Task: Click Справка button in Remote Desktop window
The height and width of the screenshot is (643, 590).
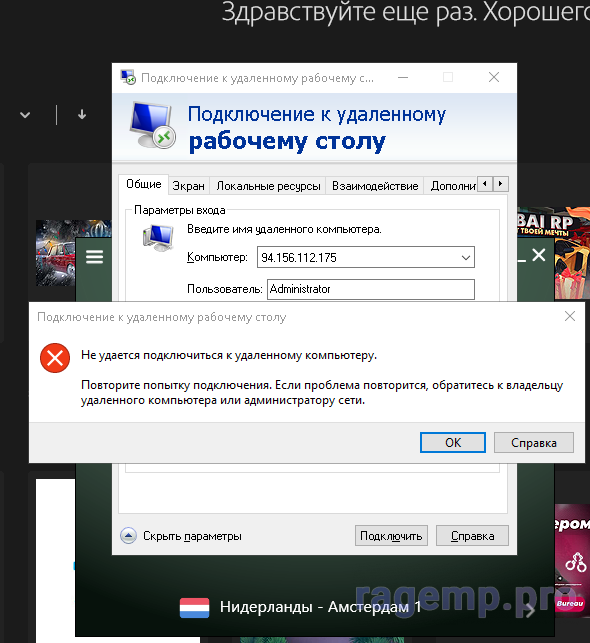Action: click(x=472, y=536)
